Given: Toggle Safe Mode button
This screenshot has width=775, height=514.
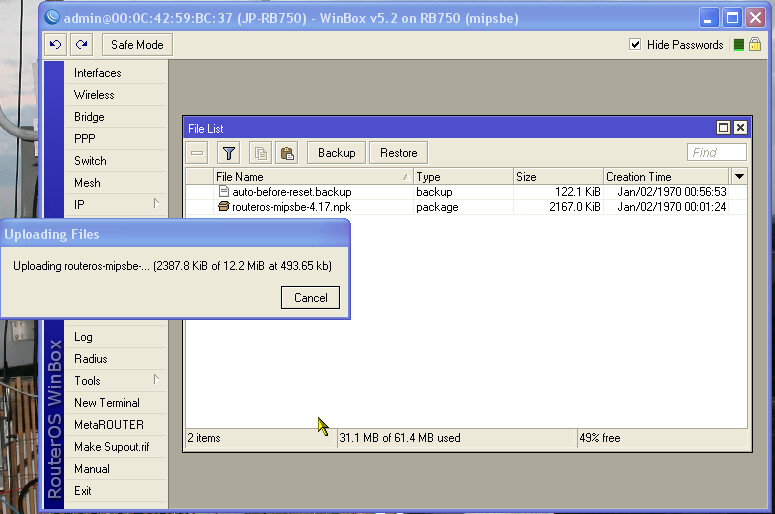Looking at the screenshot, I should coord(137,45).
